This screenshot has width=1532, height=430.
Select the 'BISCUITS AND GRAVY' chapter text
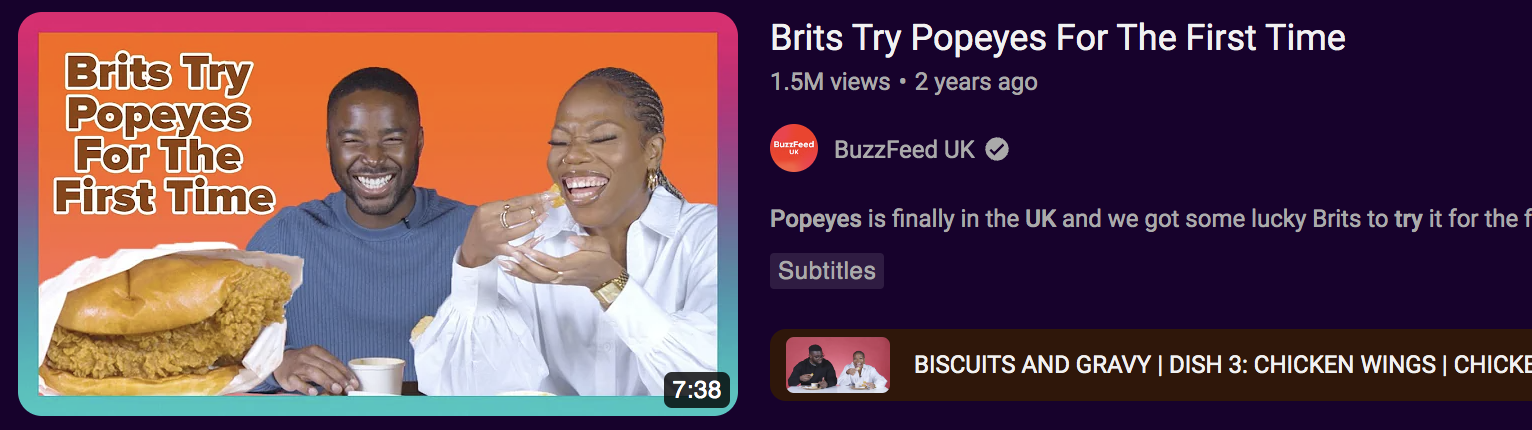pyautogui.click(x=1032, y=365)
